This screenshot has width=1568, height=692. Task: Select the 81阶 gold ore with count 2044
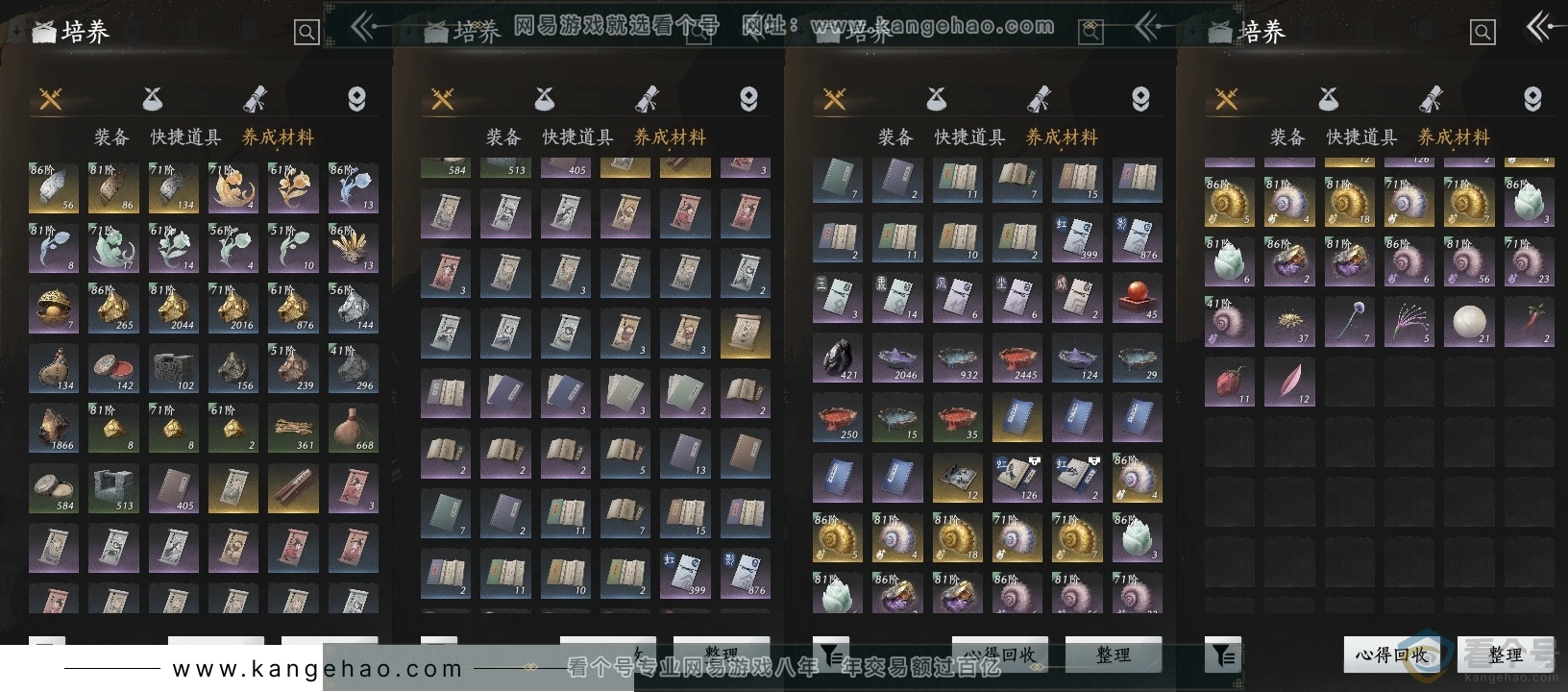174,308
